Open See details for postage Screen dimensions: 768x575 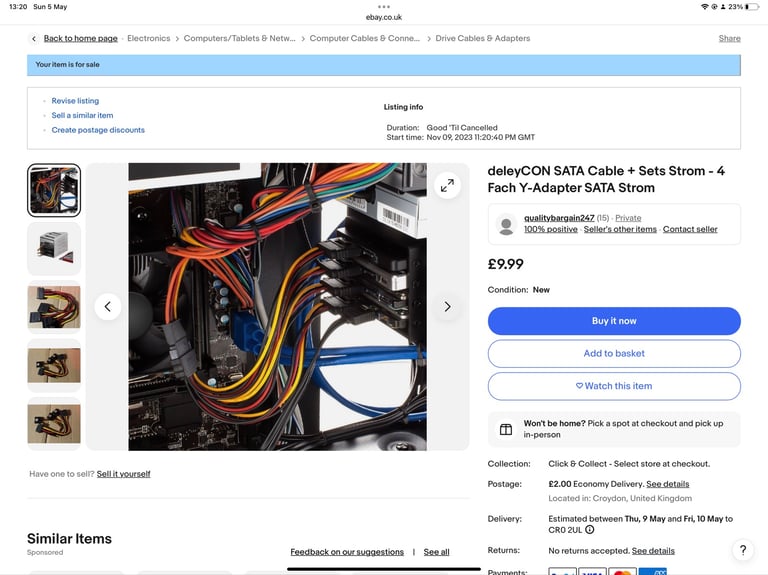668,484
